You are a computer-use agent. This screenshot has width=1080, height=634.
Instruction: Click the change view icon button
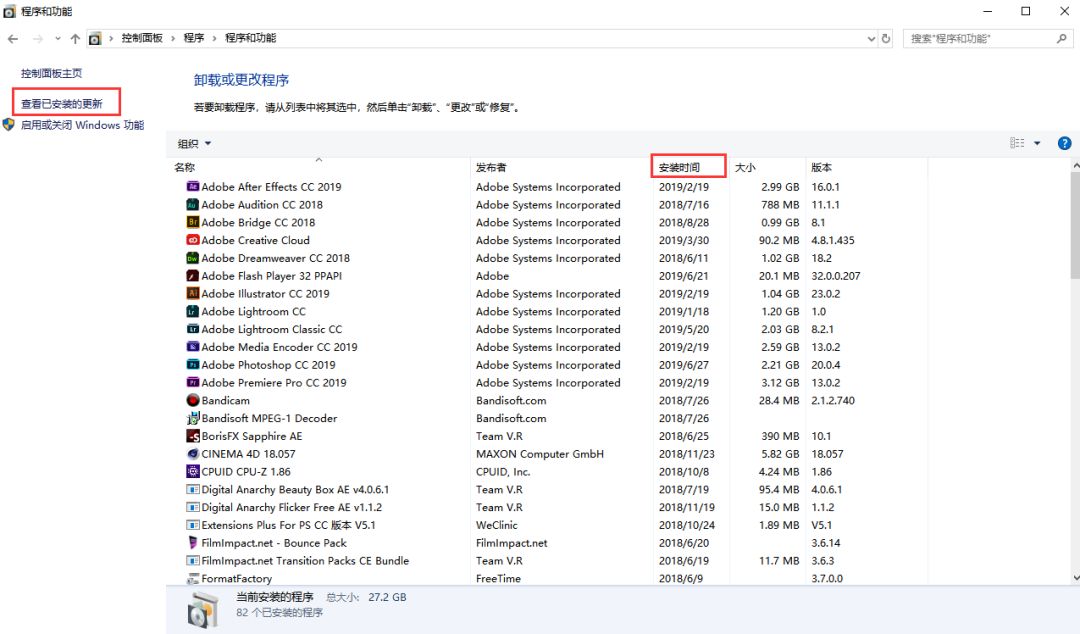coord(1017,143)
